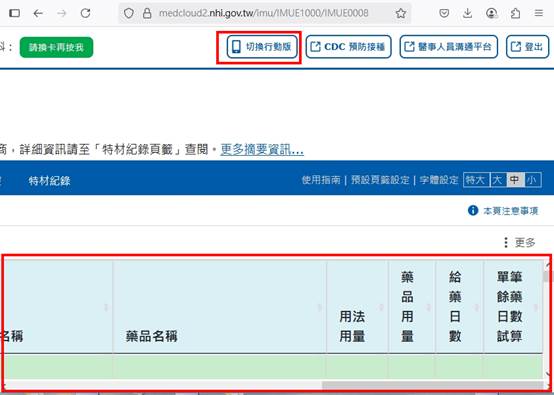The image size is (554, 395).
Task: Click the medcloud2.nhi.gov.tw address bar
Action: (263, 13)
